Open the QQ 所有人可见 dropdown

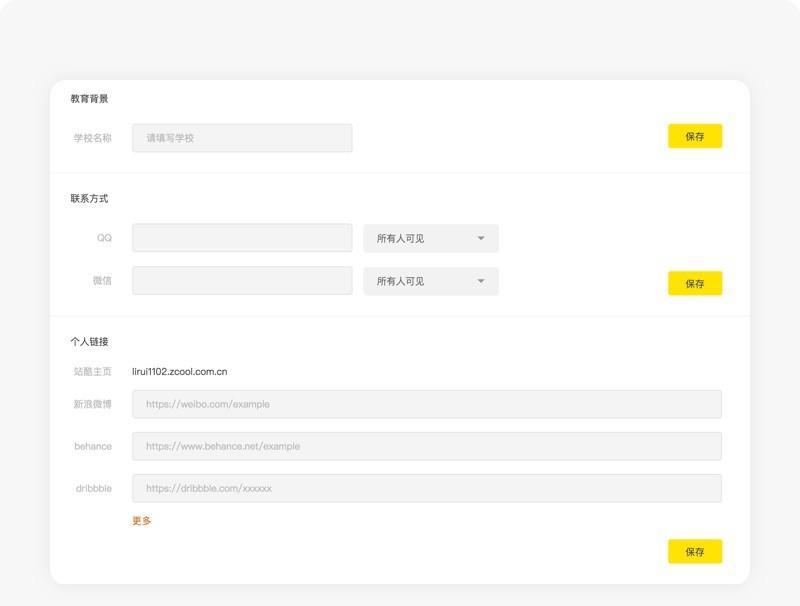click(431, 238)
